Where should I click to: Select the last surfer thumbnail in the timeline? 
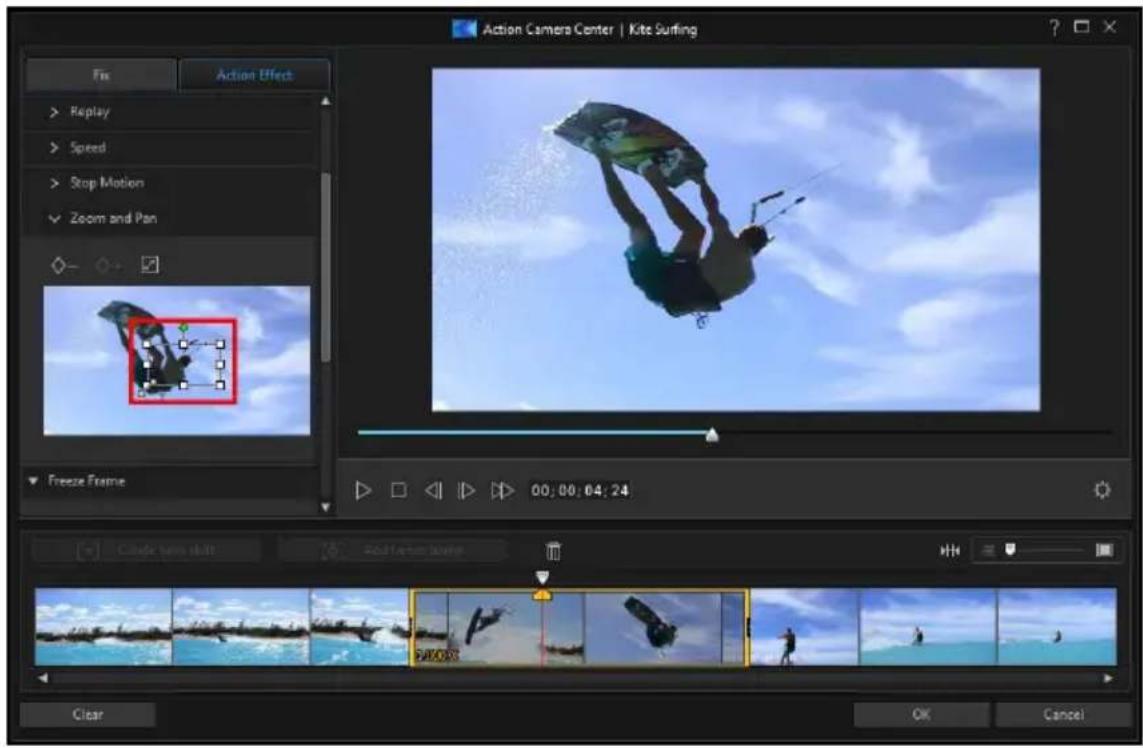(1057, 627)
